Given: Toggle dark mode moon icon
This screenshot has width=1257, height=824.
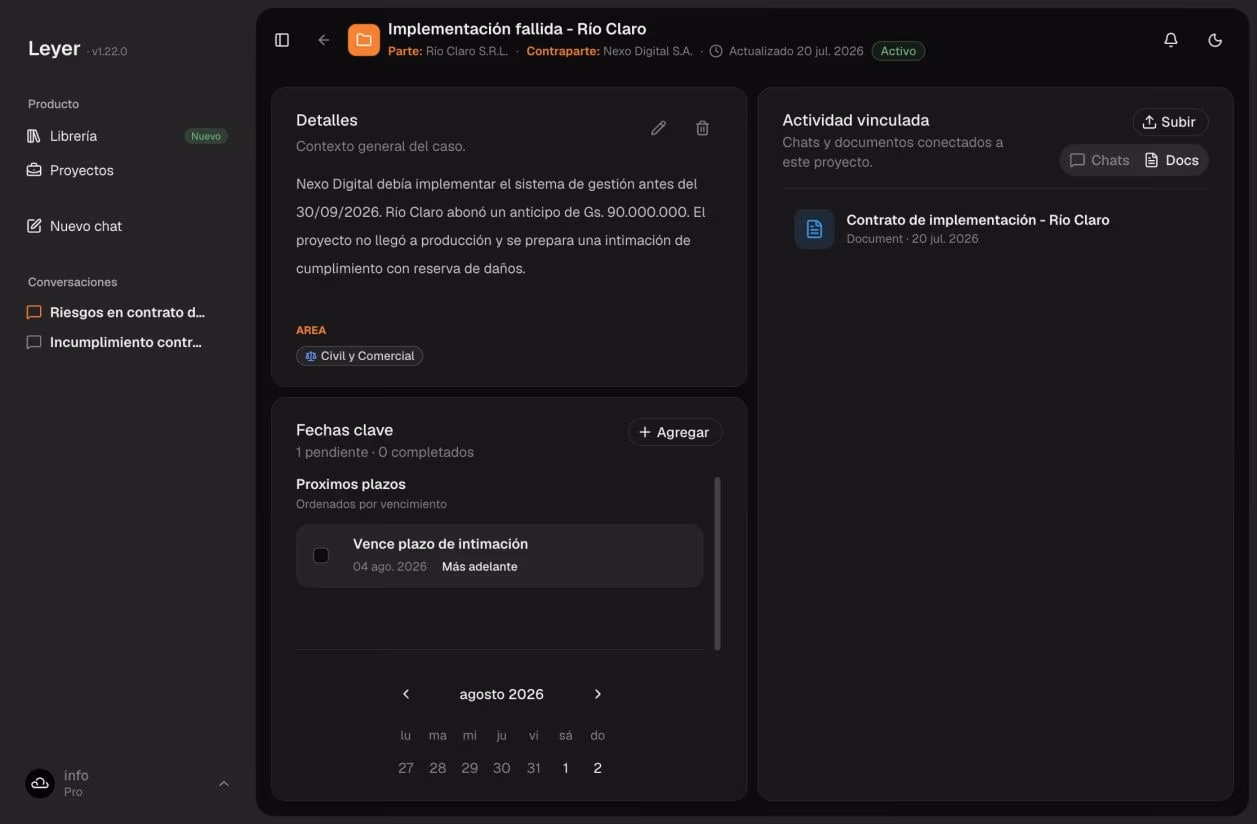Looking at the screenshot, I should [1215, 40].
